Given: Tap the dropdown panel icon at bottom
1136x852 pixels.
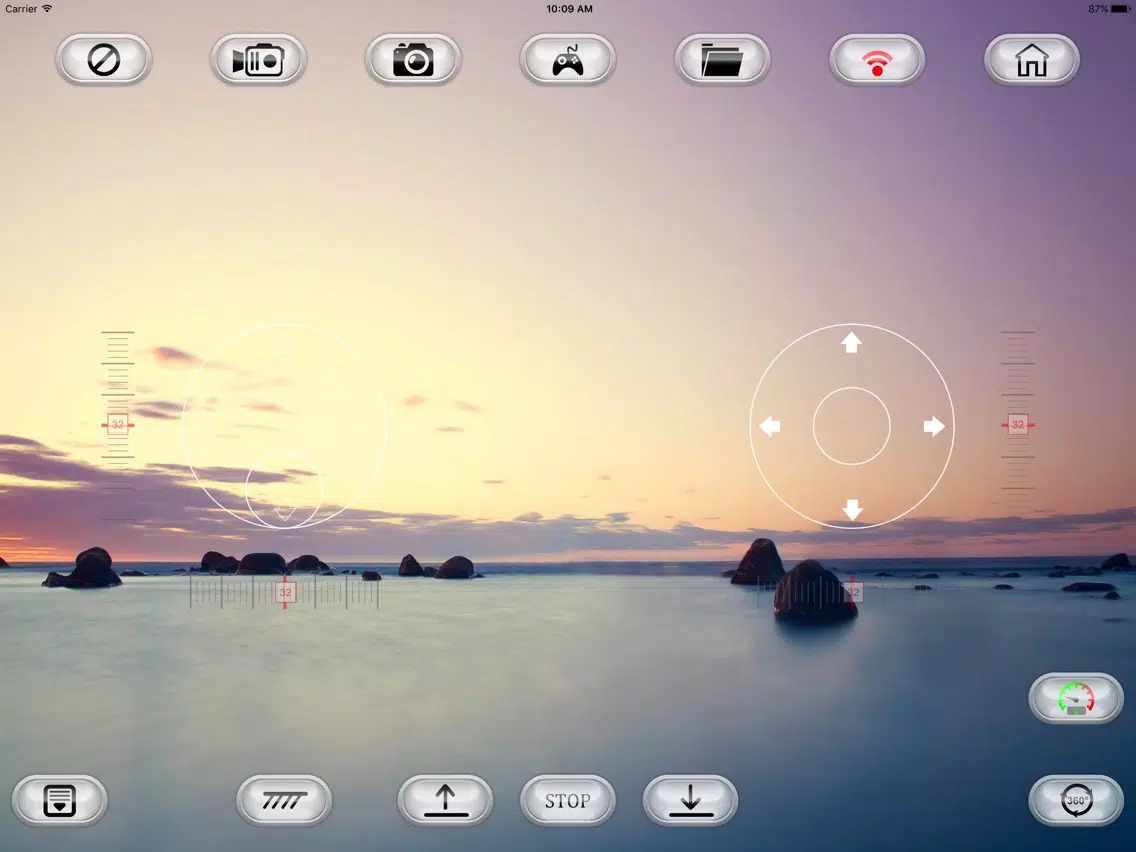Looking at the screenshot, I should [x=59, y=801].
